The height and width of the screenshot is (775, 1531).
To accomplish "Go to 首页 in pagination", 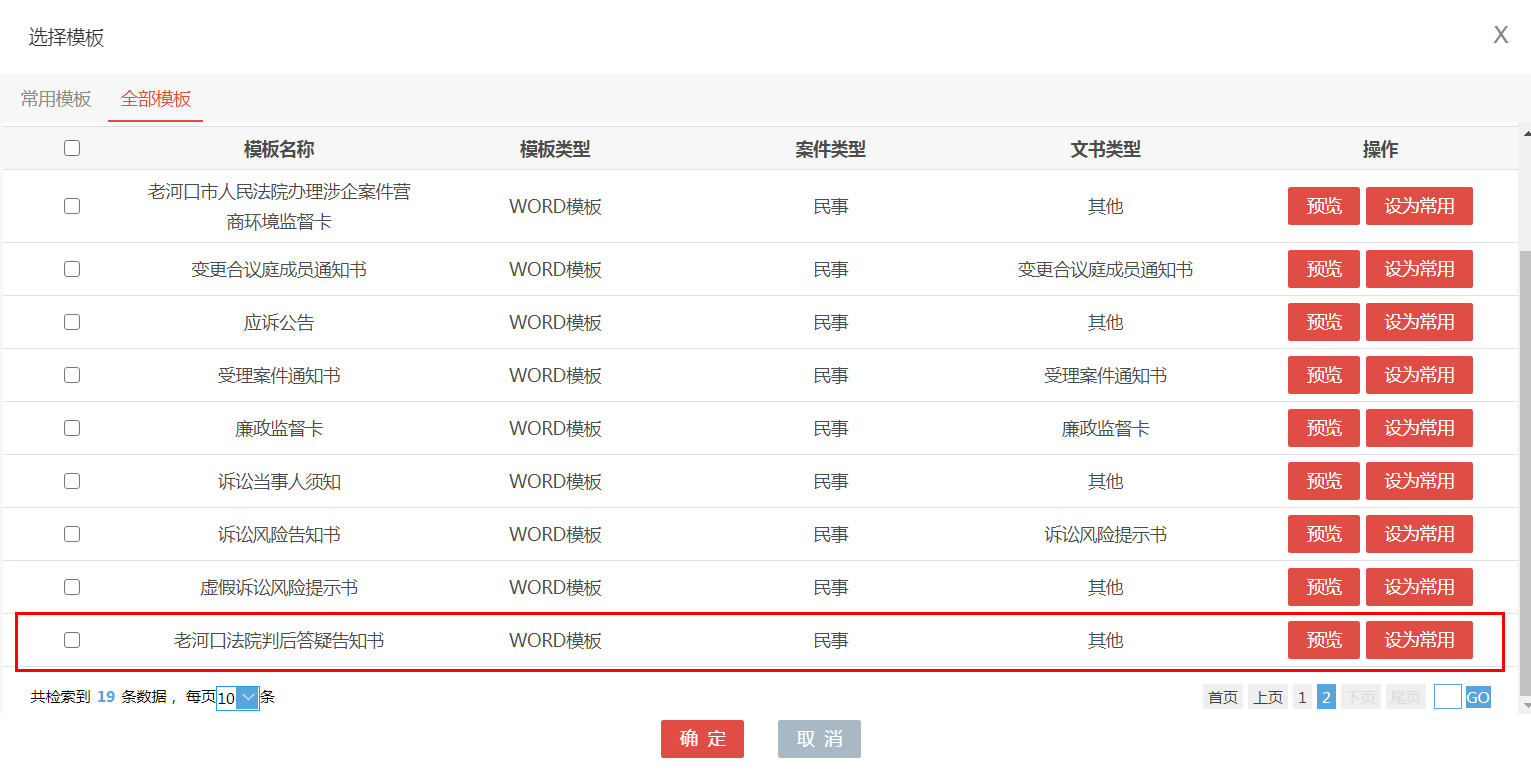I will [x=1222, y=698].
